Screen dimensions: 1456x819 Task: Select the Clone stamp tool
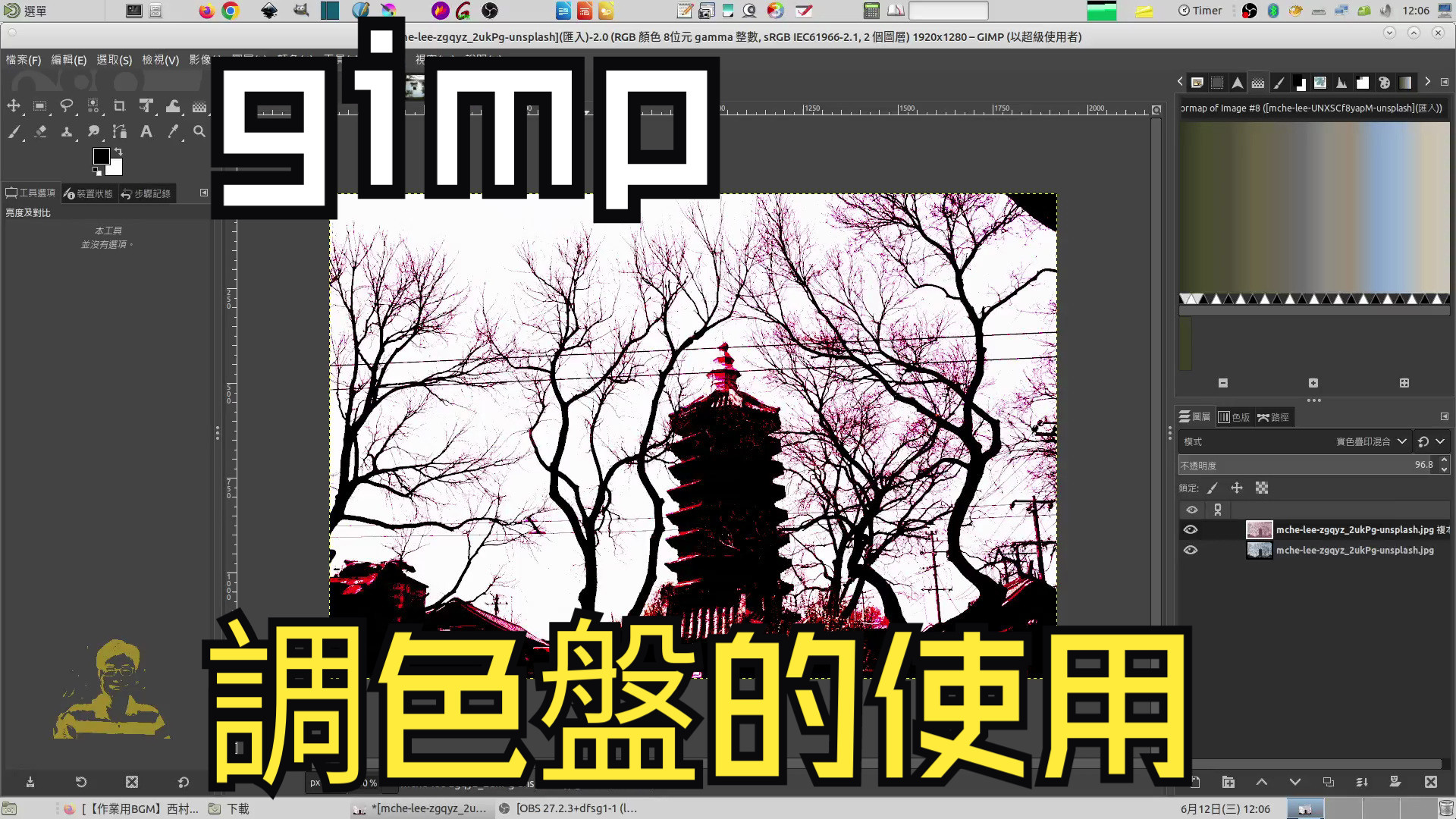tap(67, 132)
